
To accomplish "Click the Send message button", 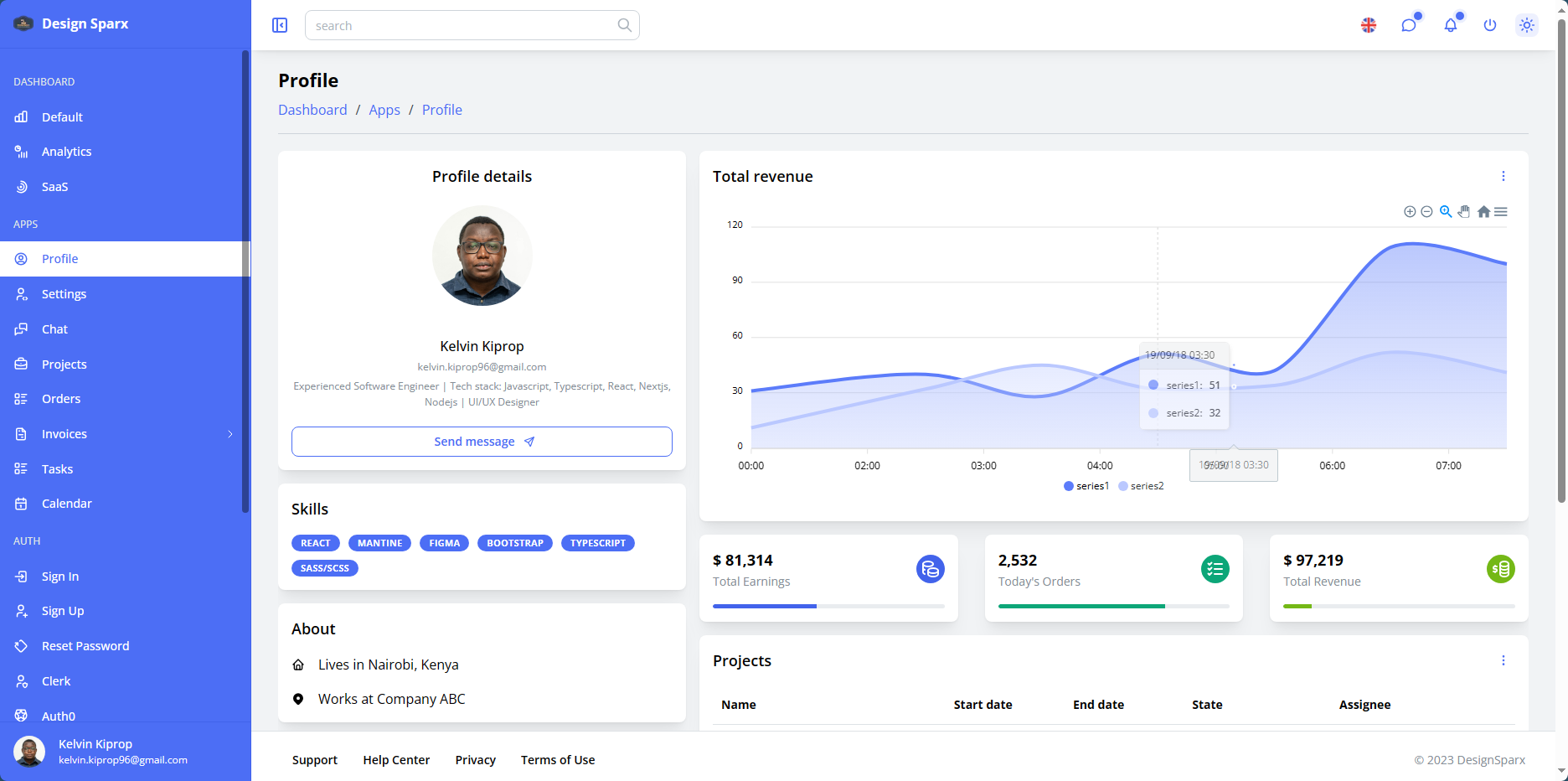I will [482, 442].
